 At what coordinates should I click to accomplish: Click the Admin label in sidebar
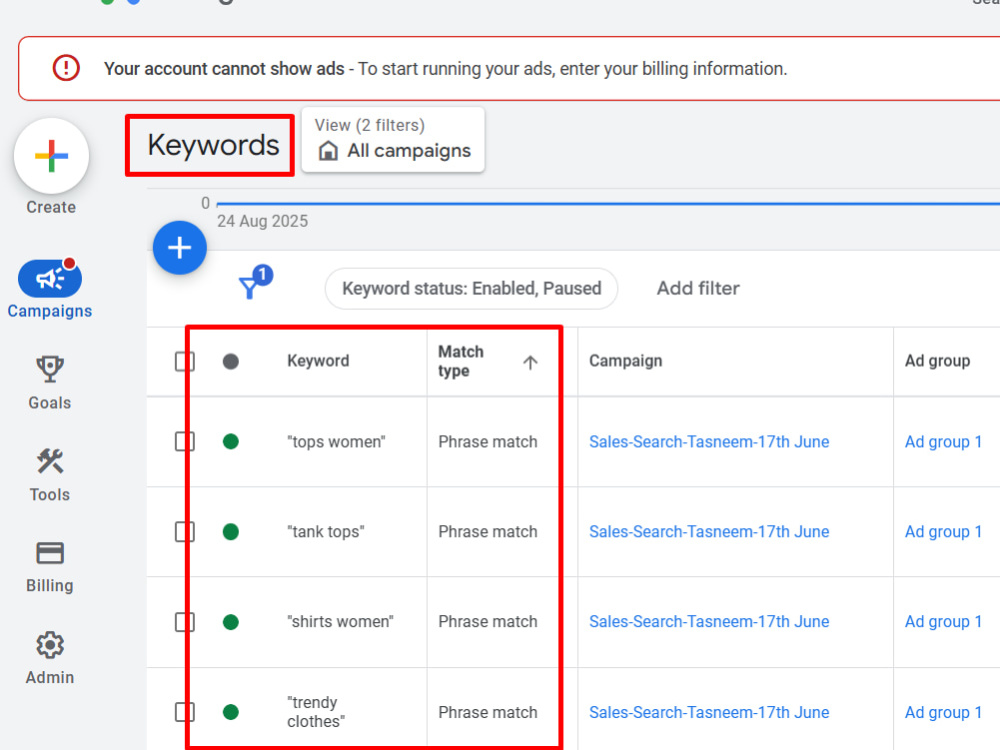(x=50, y=677)
